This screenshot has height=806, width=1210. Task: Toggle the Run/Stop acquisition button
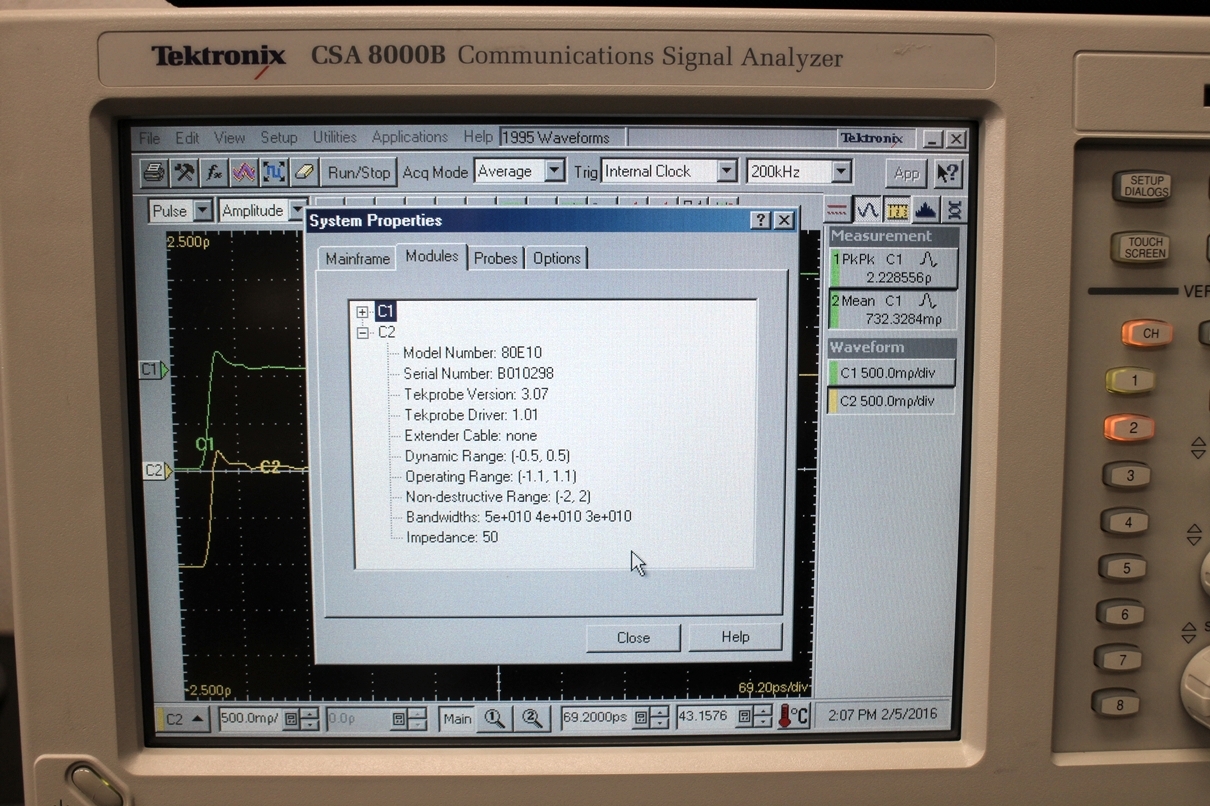(359, 172)
